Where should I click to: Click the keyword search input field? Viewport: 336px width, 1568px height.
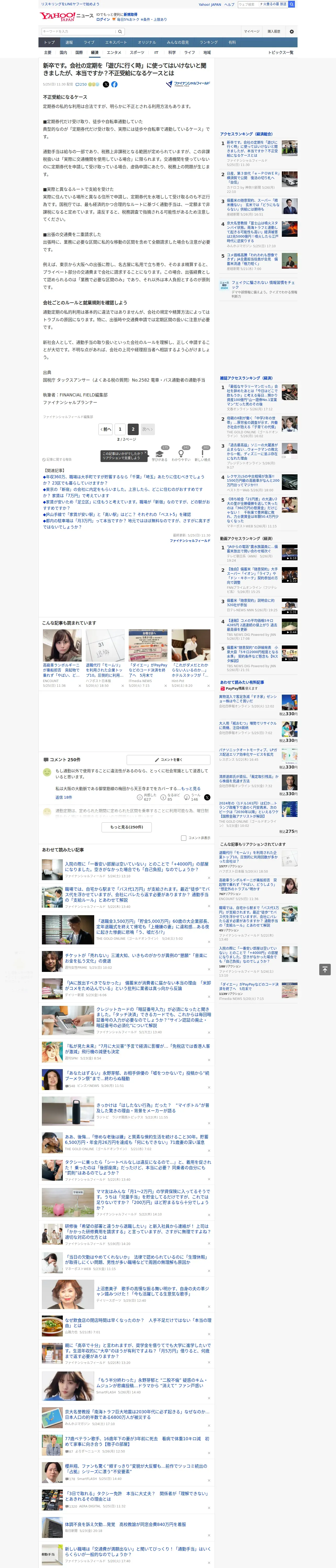point(79,32)
